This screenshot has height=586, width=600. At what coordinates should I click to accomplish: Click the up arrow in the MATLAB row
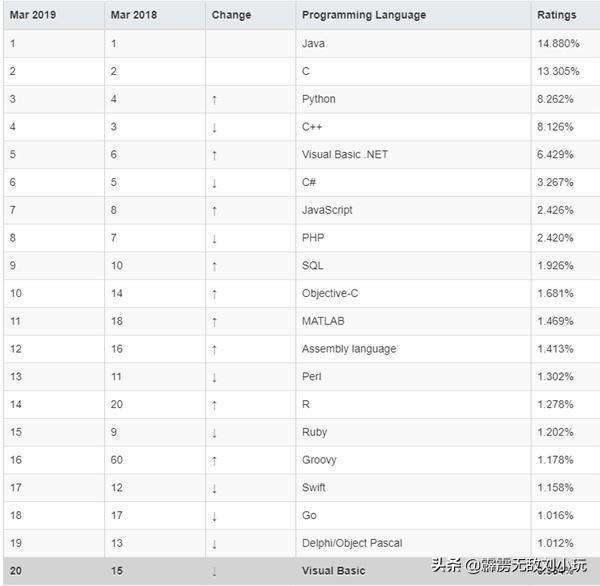point(214,322)
